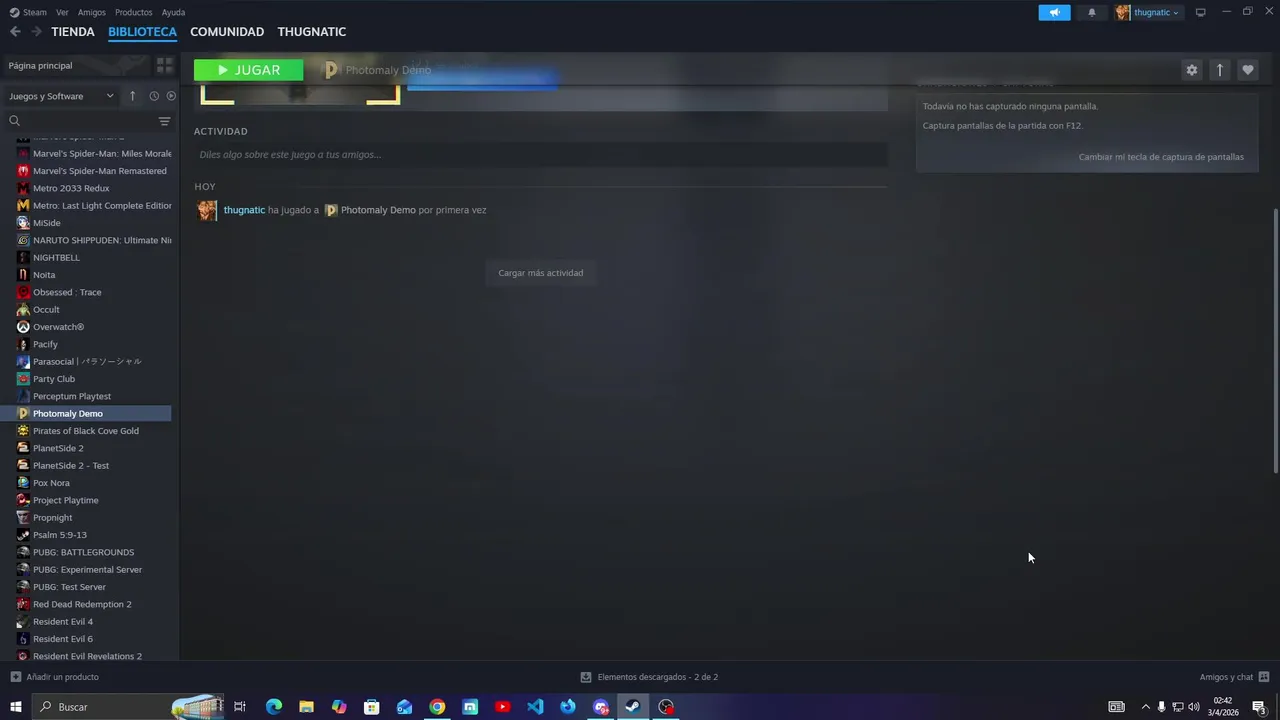This screenshot has width=1280, height=720.
Task: Click the green JUGAR play button
Action: tap(248, 70)
